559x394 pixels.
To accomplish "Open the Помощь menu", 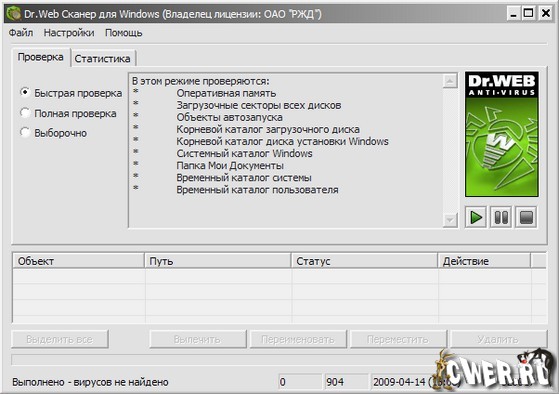I will pyautogui.click(x=123, y=33).
